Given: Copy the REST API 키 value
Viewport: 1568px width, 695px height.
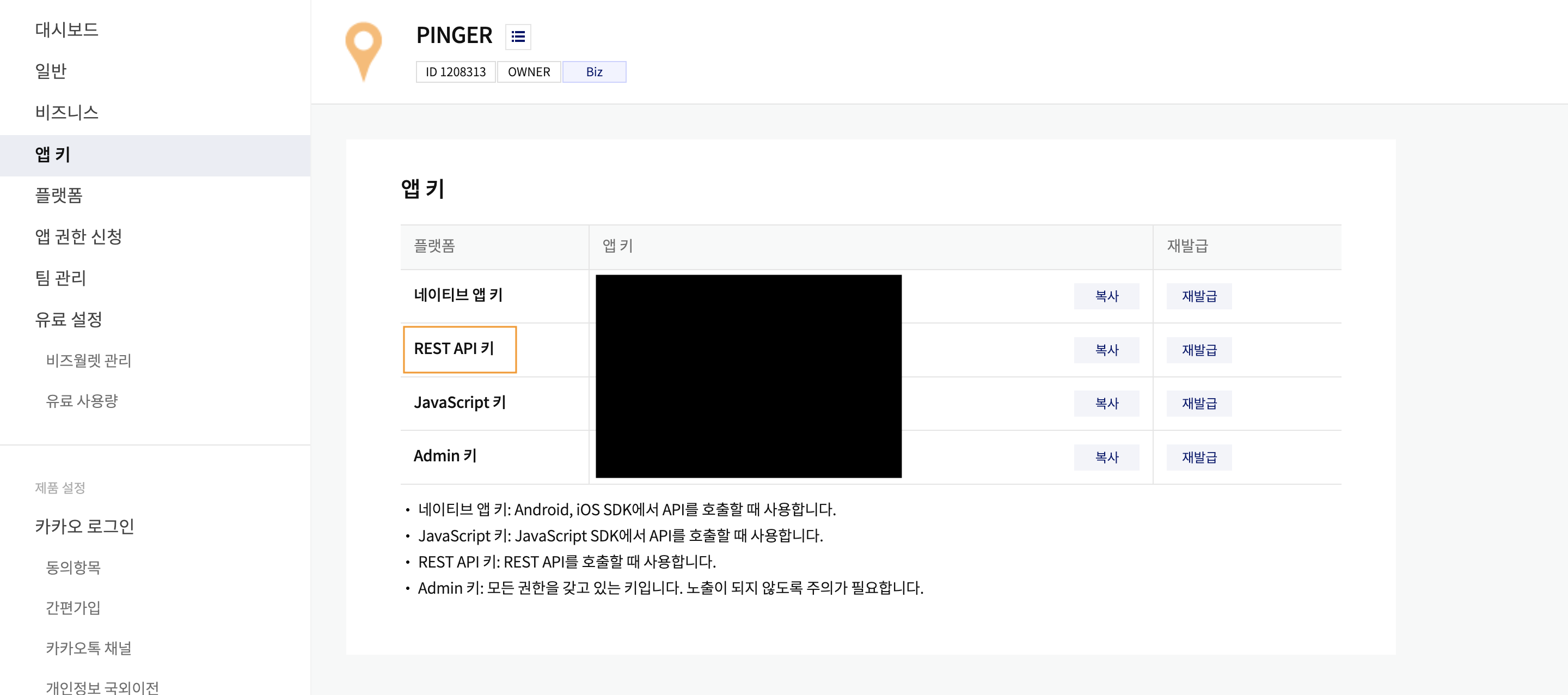Looking at the screenshot, I should tap(1106, 350).
